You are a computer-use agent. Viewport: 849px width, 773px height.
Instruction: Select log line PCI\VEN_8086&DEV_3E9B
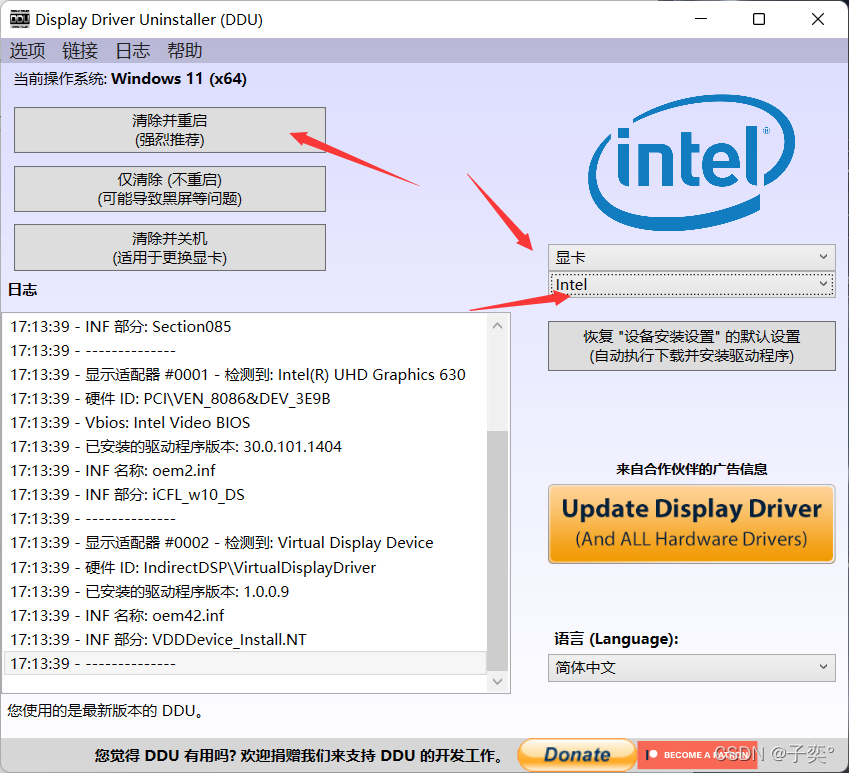point(245,398)
